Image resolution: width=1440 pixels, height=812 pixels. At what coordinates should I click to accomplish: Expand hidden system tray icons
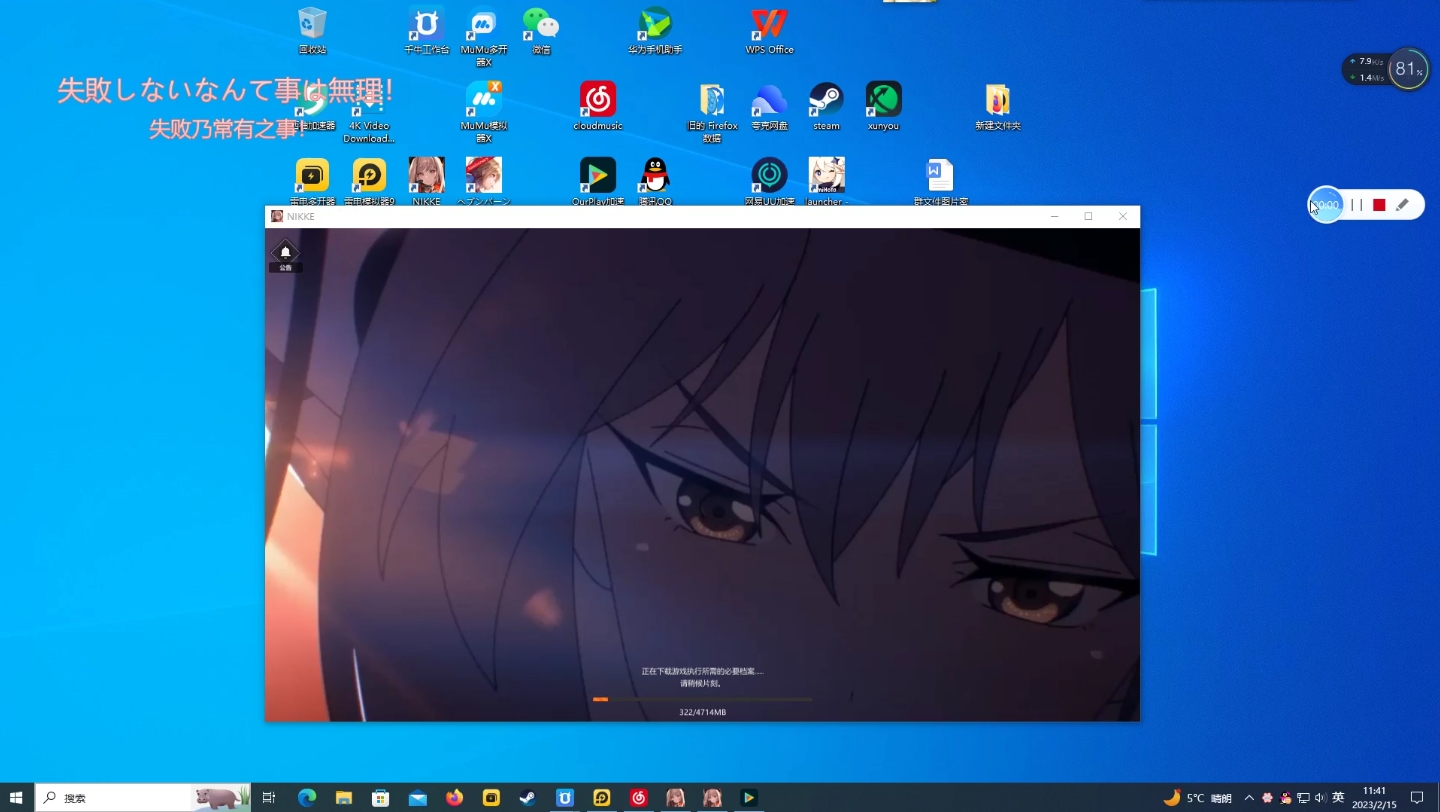pos(1249,797)
